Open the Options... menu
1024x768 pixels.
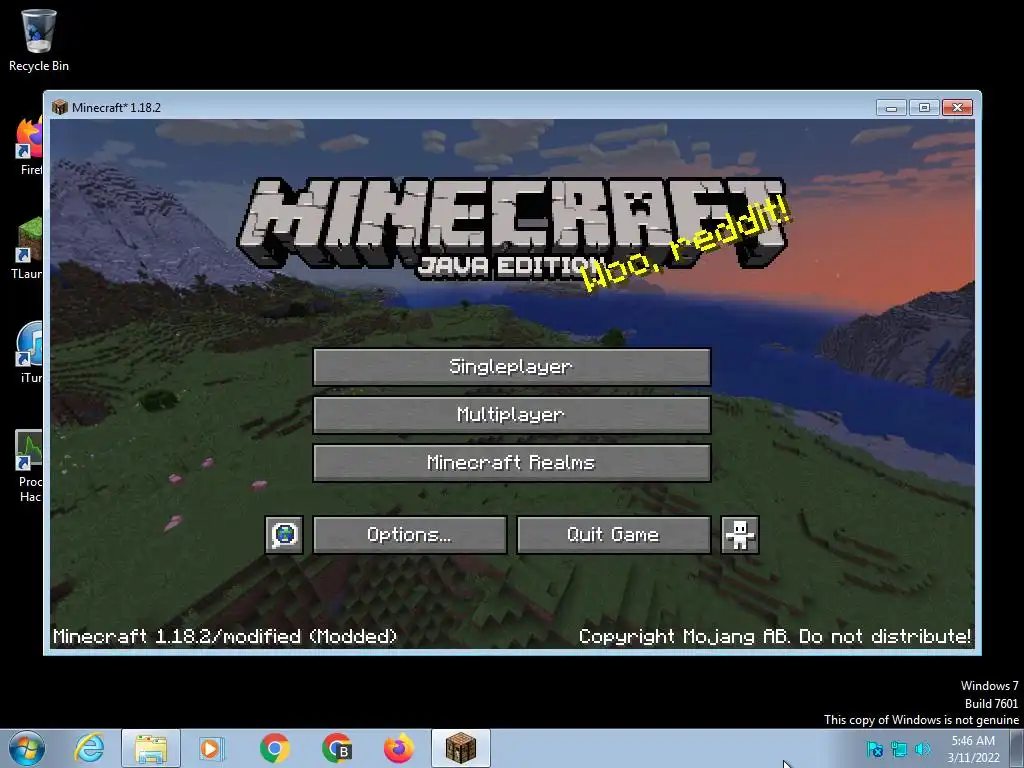click(x=409, y=535)
